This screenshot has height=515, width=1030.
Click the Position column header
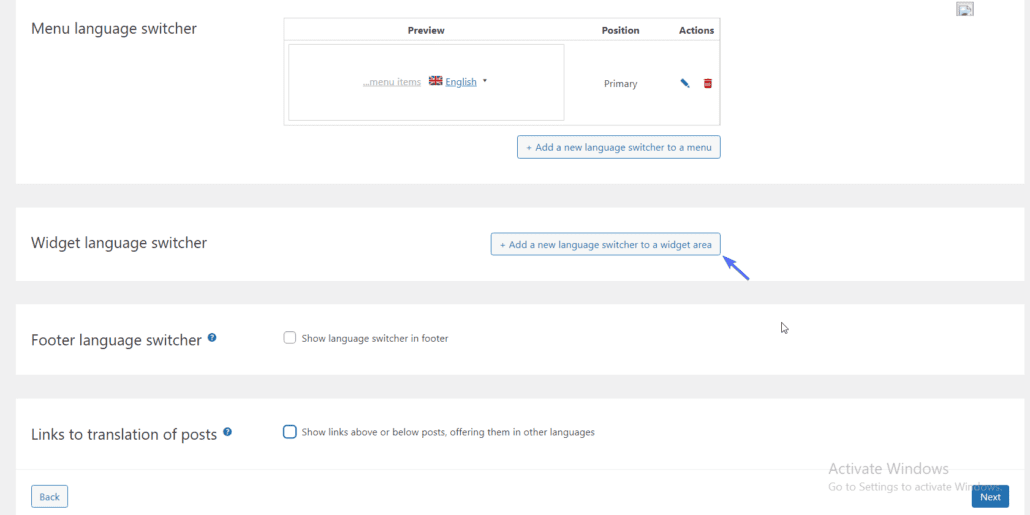pyautogui.click(x=620, y=30)
